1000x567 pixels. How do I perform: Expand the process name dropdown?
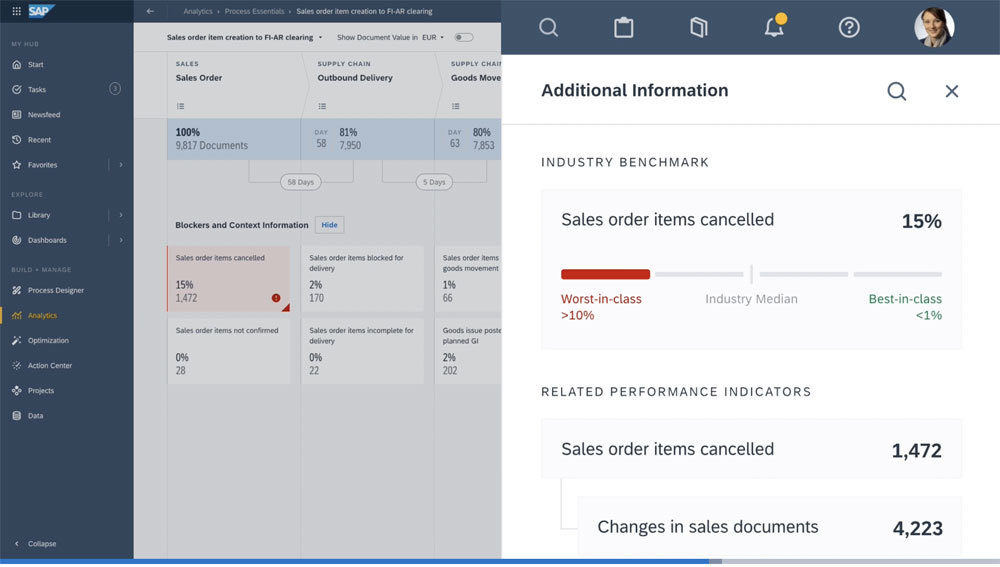coord(320,38)
